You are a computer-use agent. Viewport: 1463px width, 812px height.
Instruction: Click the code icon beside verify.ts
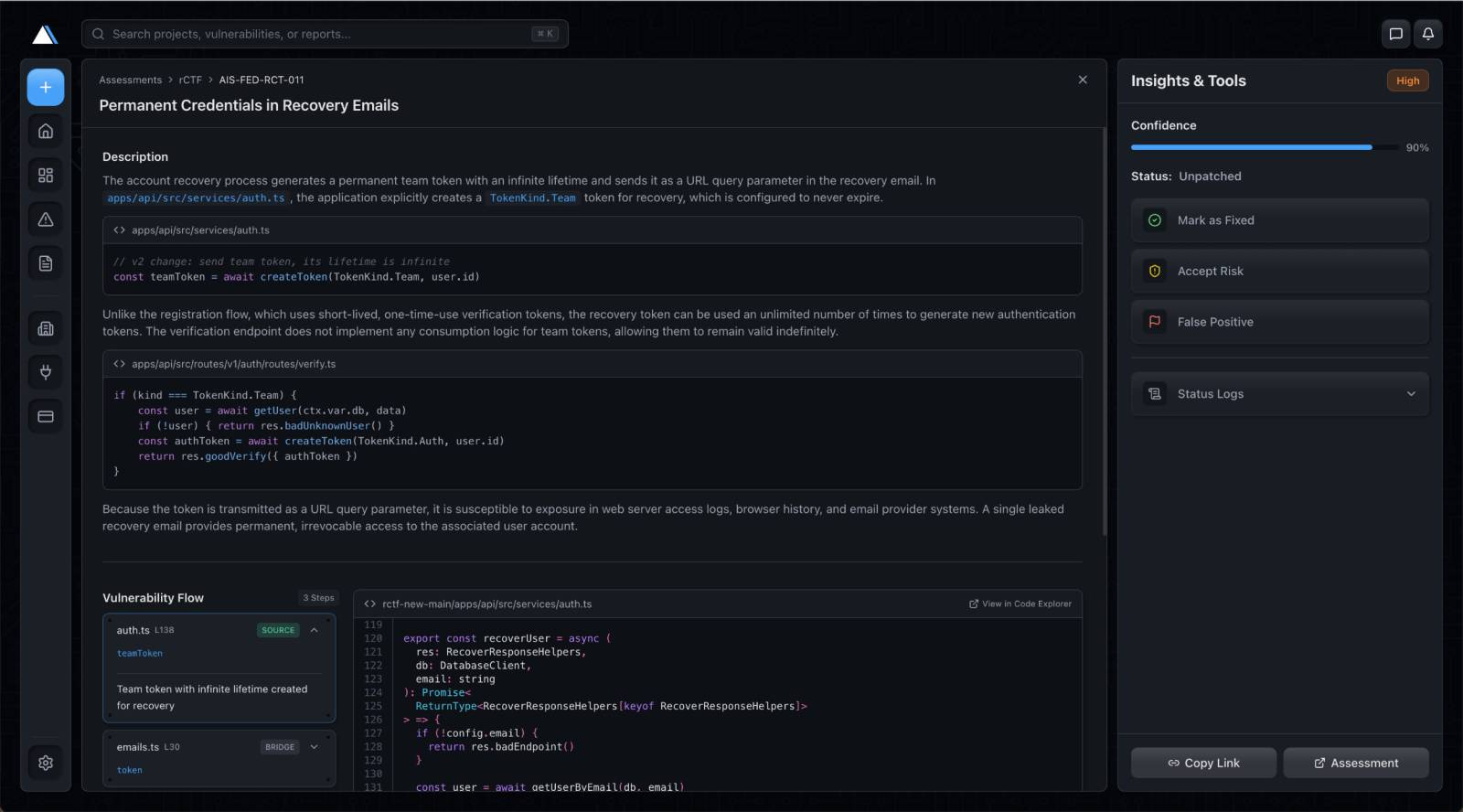coord(119,364)
